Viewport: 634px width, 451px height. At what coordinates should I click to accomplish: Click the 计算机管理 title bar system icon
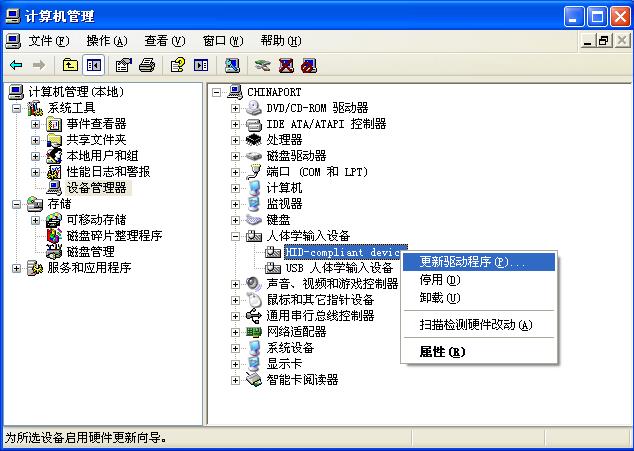click(x=13, y=16)
